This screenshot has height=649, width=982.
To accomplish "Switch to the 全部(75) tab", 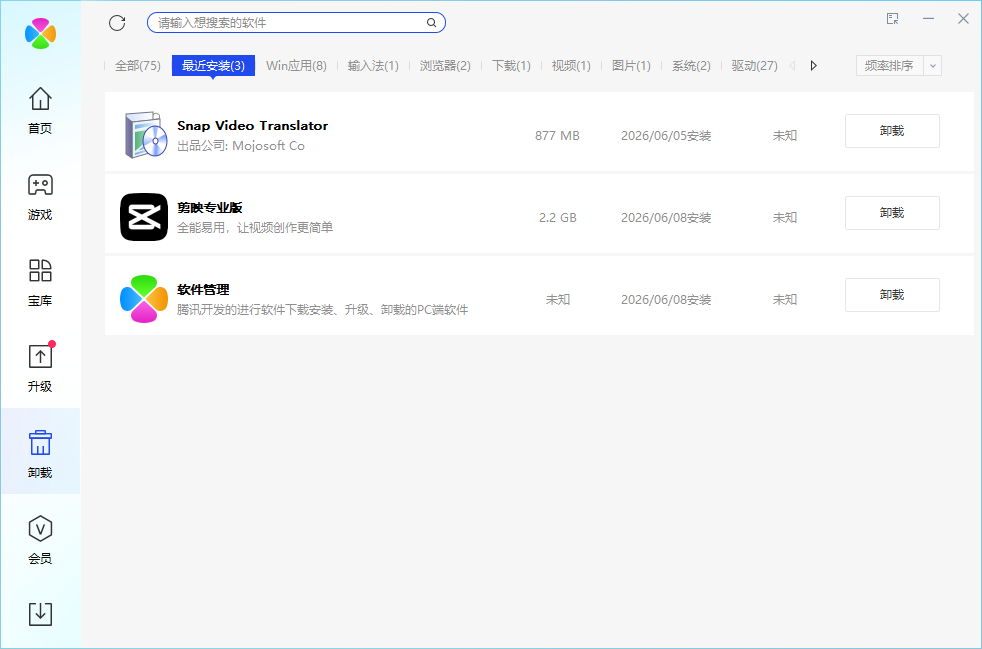I will tap(138, 65).
